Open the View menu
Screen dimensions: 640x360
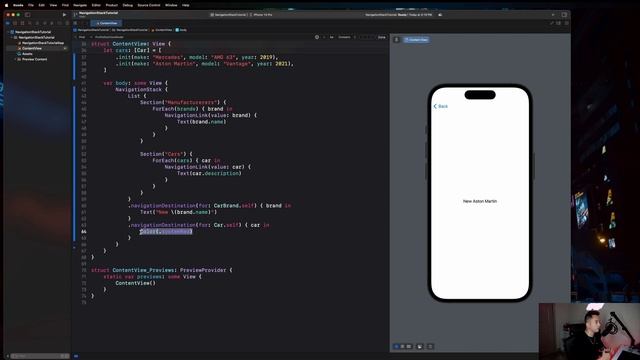pos(53,5)
